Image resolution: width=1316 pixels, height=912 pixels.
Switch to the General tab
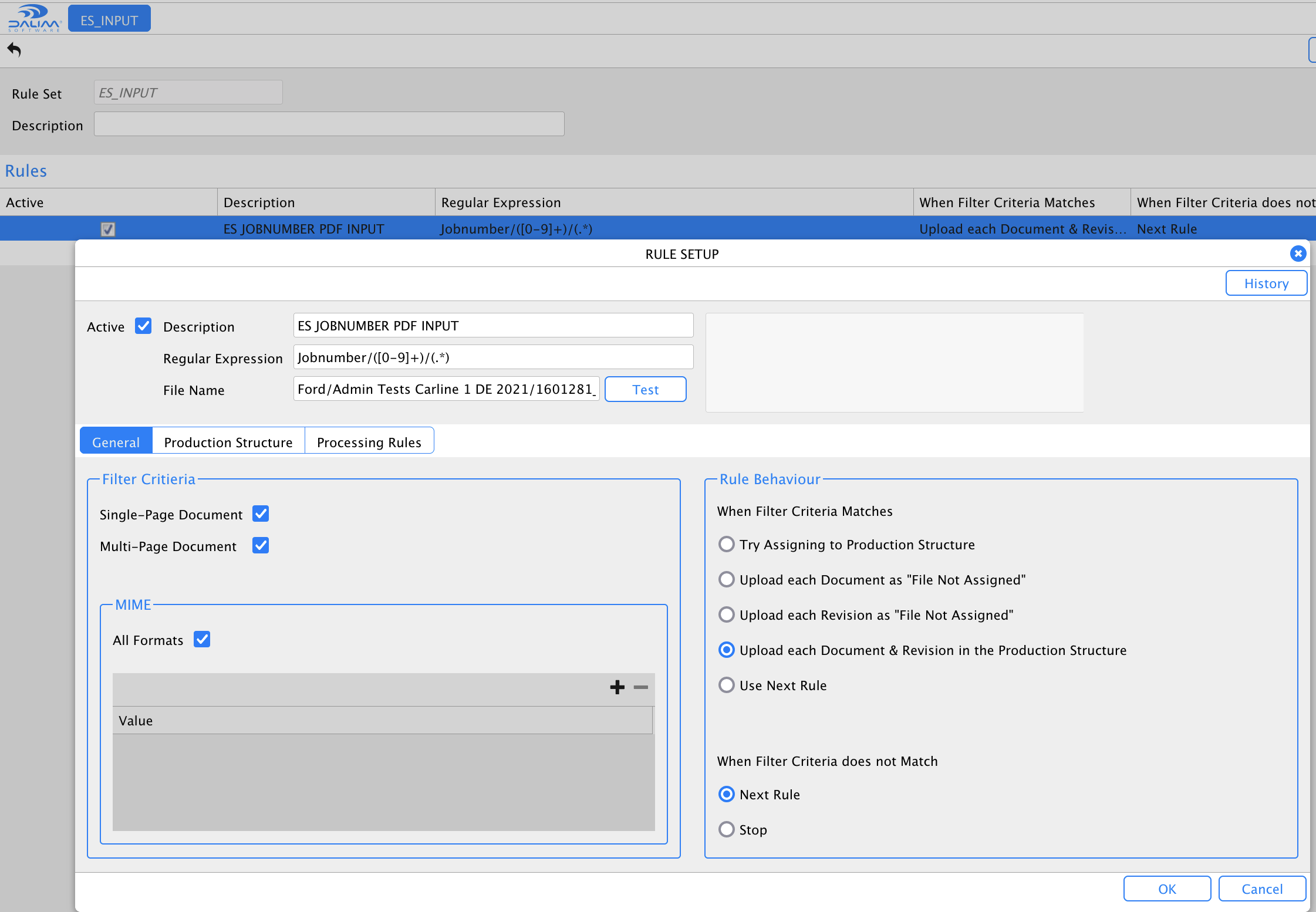(x=116, y=441)
